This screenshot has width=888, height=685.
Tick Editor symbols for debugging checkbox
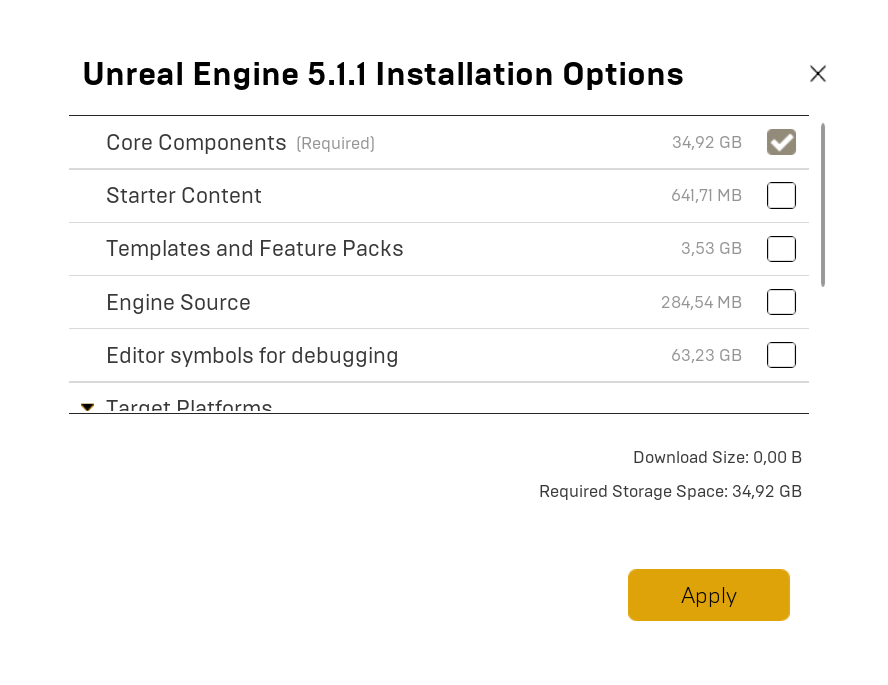point(781,355)
